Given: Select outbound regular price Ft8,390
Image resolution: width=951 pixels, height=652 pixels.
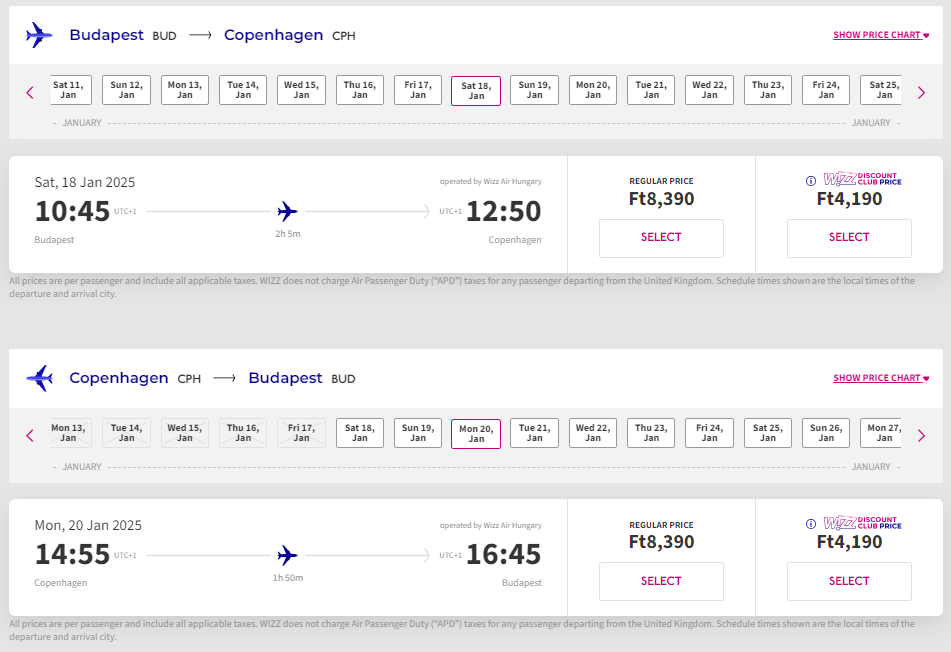Looking at the screenshot, I should point(661,238).
